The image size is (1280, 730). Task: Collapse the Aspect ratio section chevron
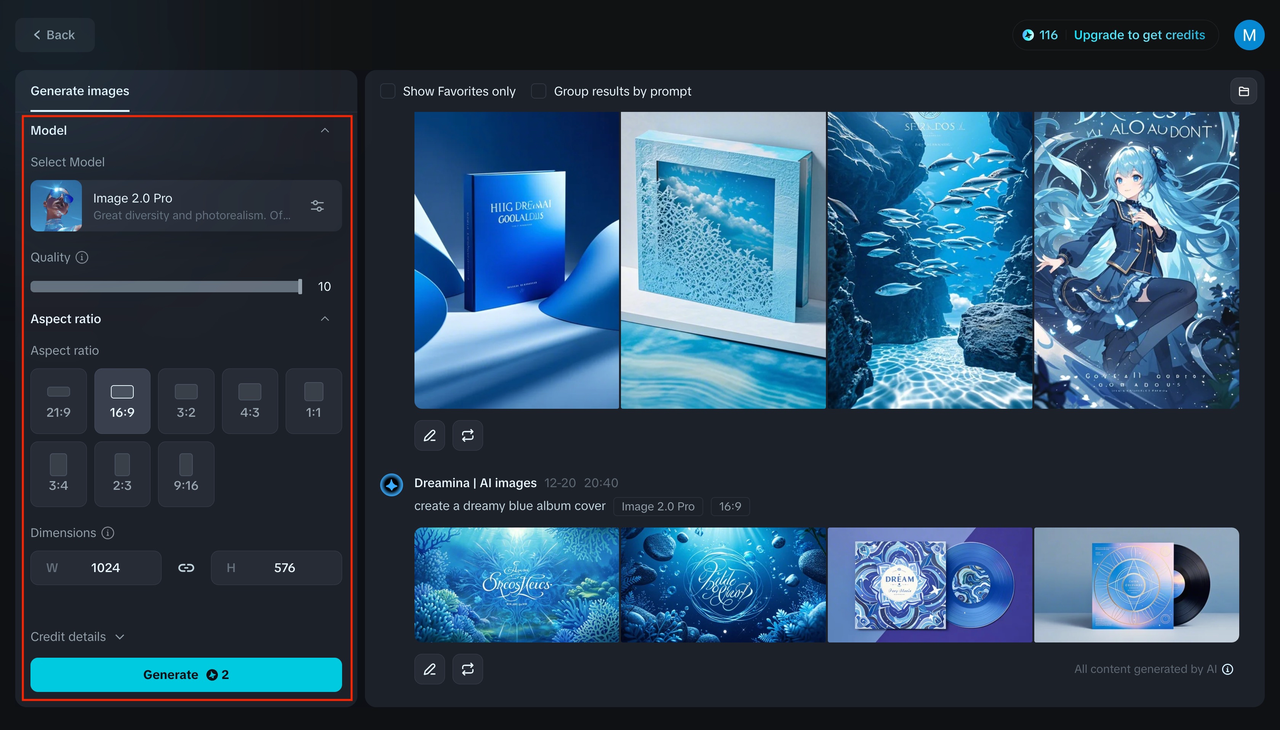click(325, 319)
